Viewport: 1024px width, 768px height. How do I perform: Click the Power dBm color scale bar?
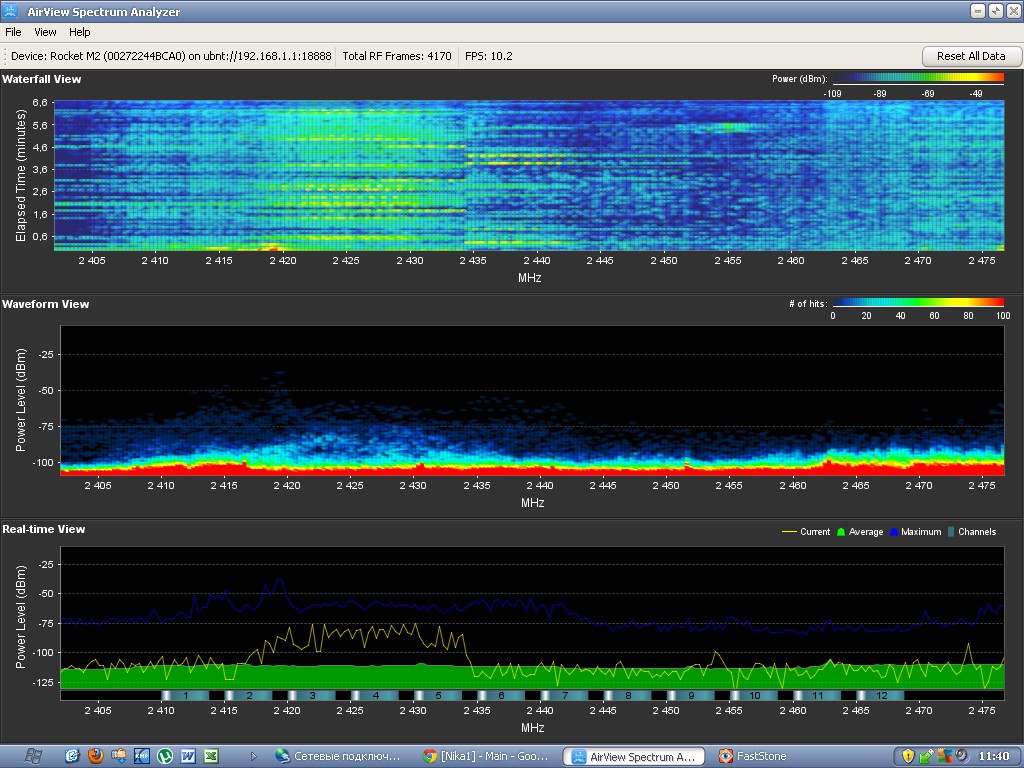[917, 77]
